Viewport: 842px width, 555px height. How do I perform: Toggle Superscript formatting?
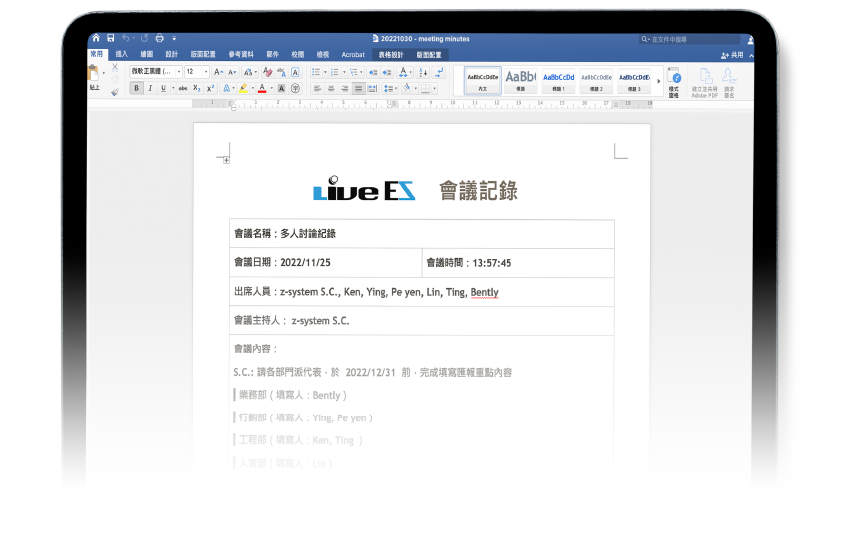point(210,88)
